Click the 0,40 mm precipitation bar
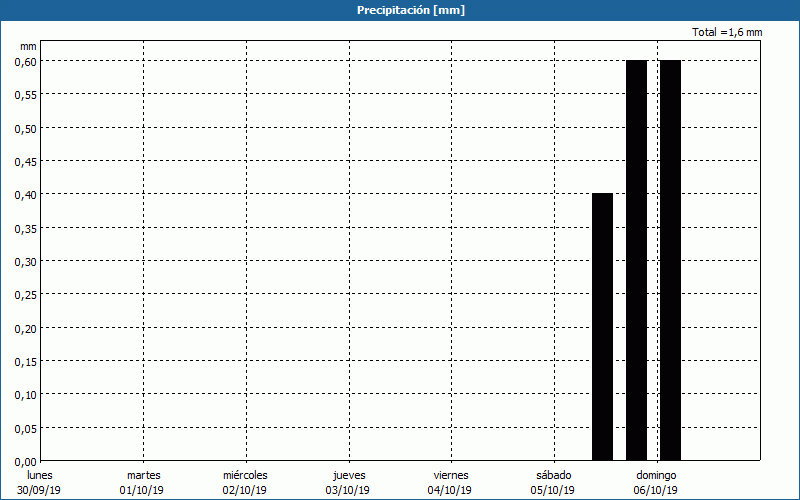This screenshot has width=800, height=500. 603,327
